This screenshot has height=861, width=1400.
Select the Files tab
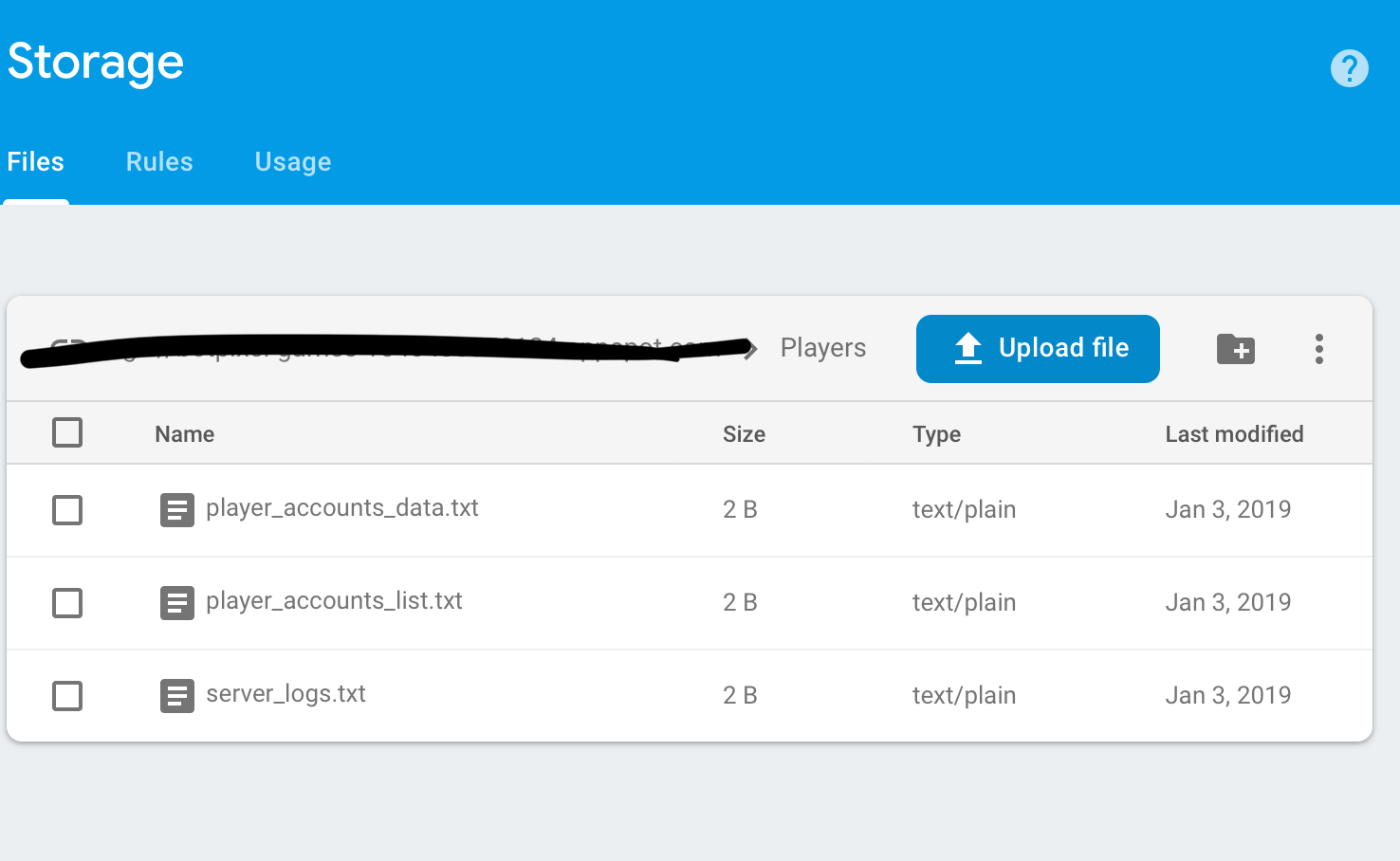36,162
